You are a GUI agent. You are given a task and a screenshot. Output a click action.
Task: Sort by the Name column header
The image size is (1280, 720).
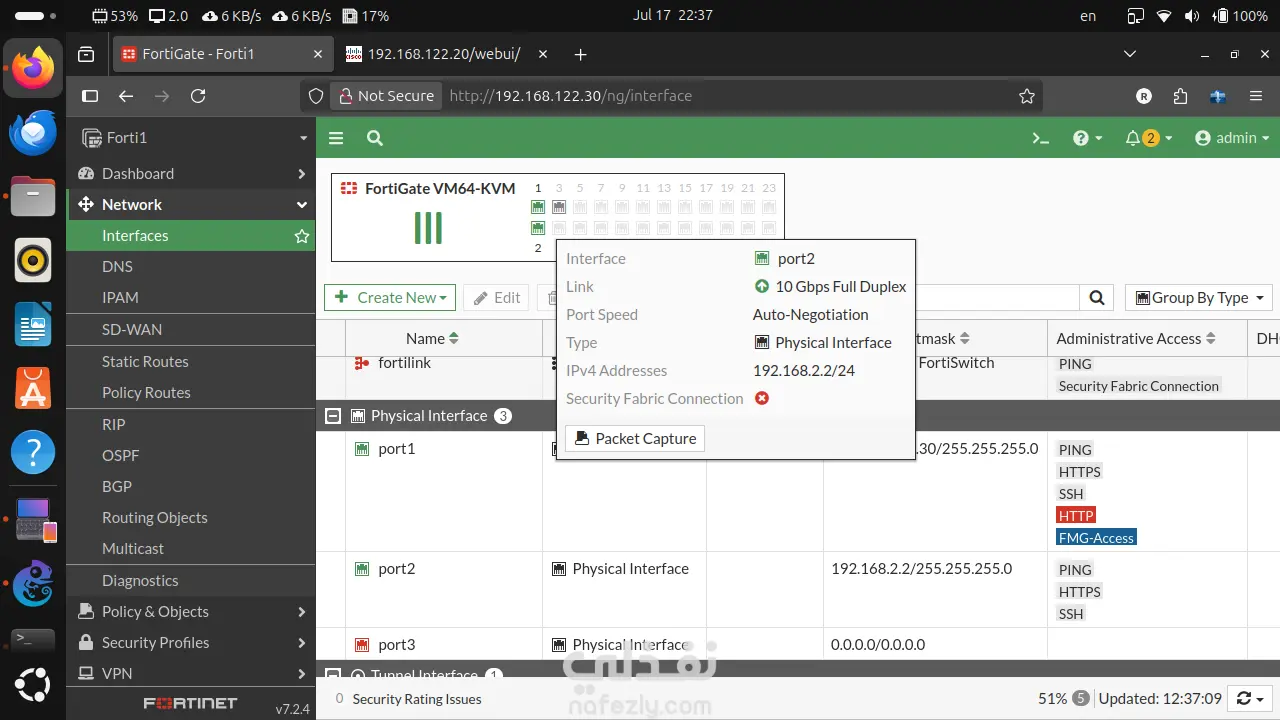[x=432, y=339]
